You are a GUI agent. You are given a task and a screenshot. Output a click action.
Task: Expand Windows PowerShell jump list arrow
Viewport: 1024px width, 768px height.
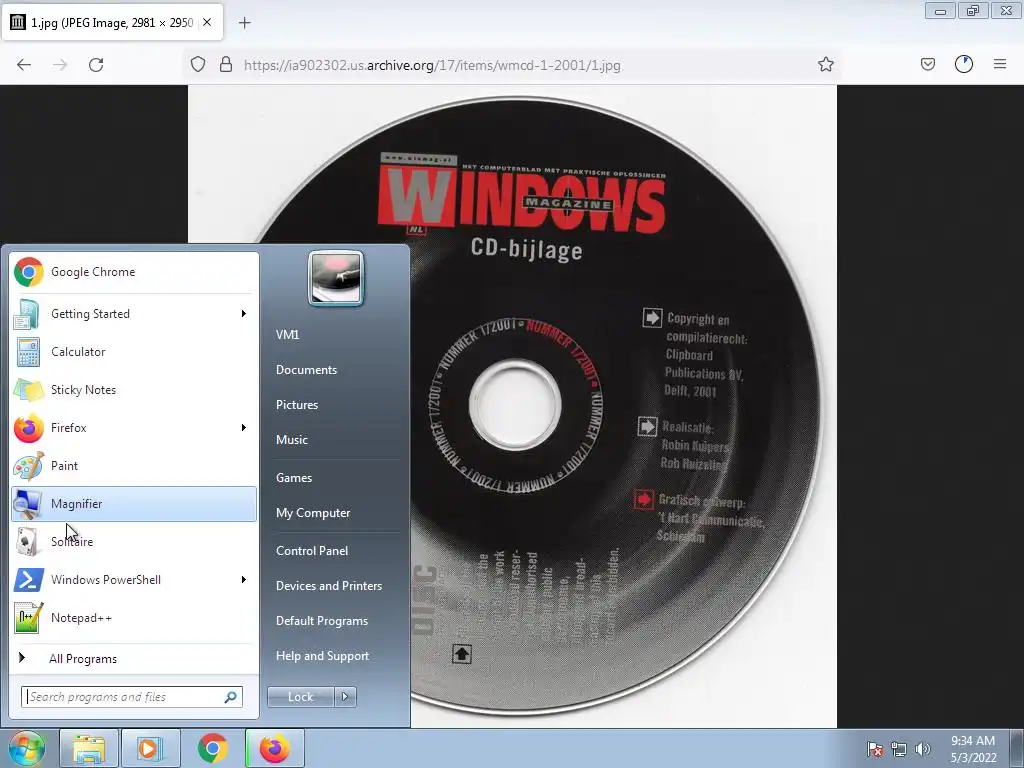[x=244, y=579]
